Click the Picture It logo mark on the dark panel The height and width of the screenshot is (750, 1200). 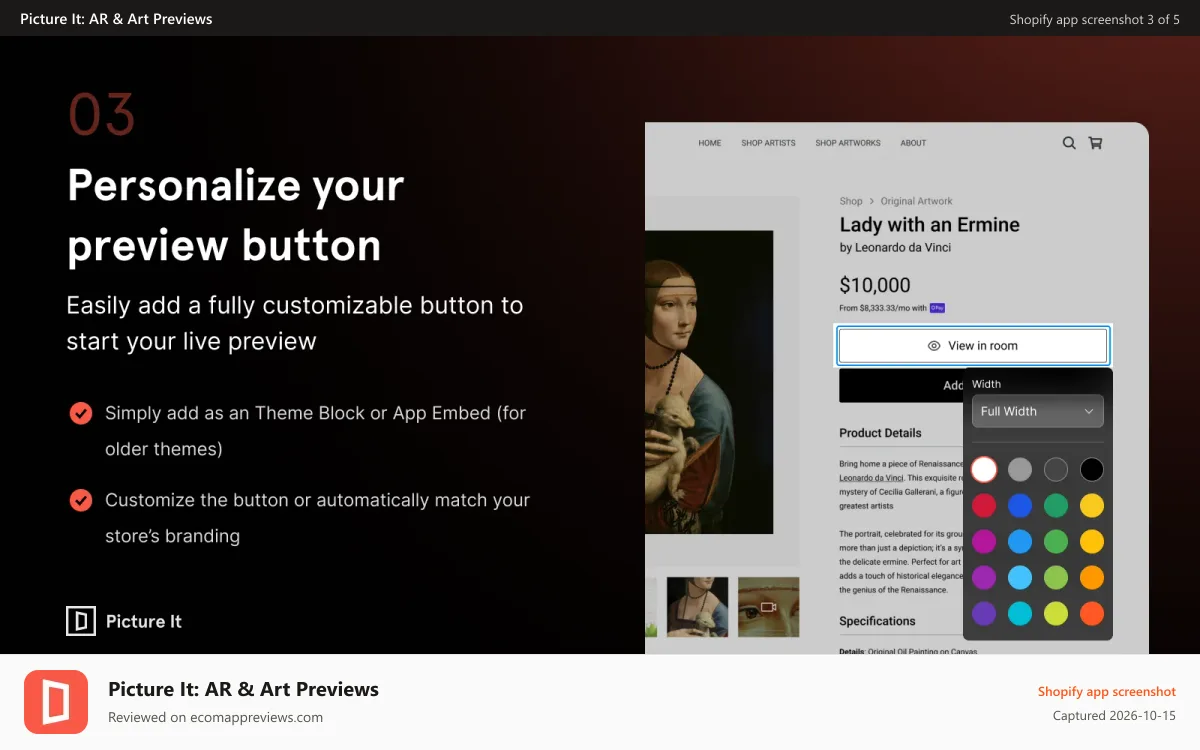tap(81, 621)
